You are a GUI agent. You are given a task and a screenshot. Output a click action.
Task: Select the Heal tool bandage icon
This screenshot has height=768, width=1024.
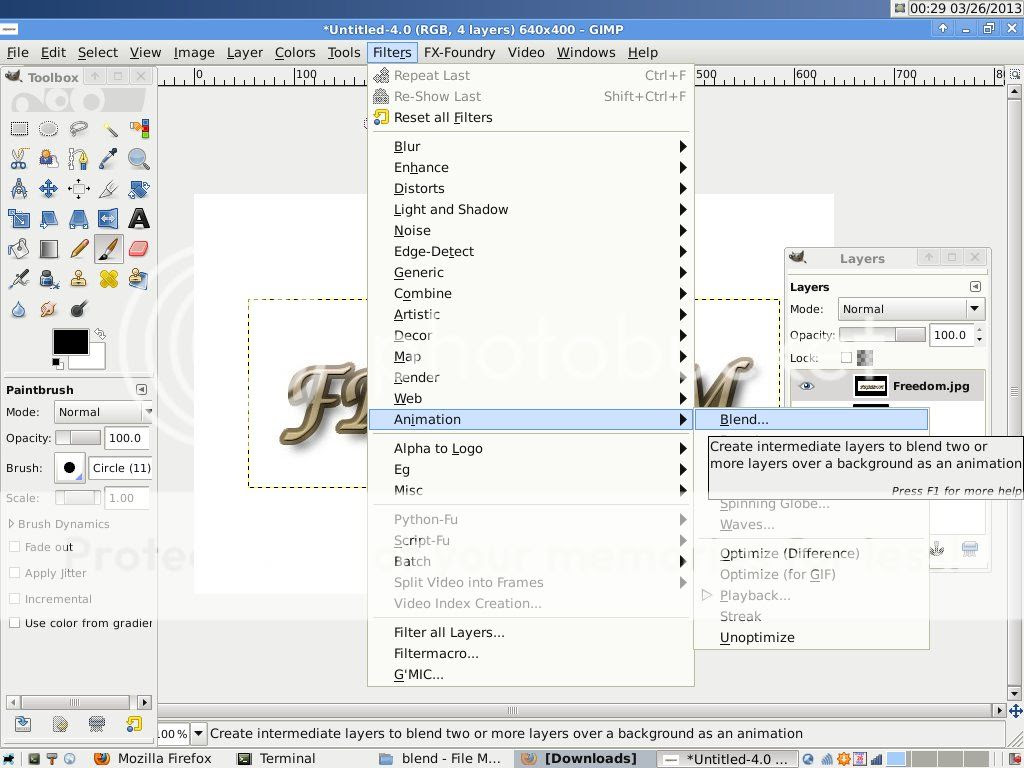click(x=109, y=279)
